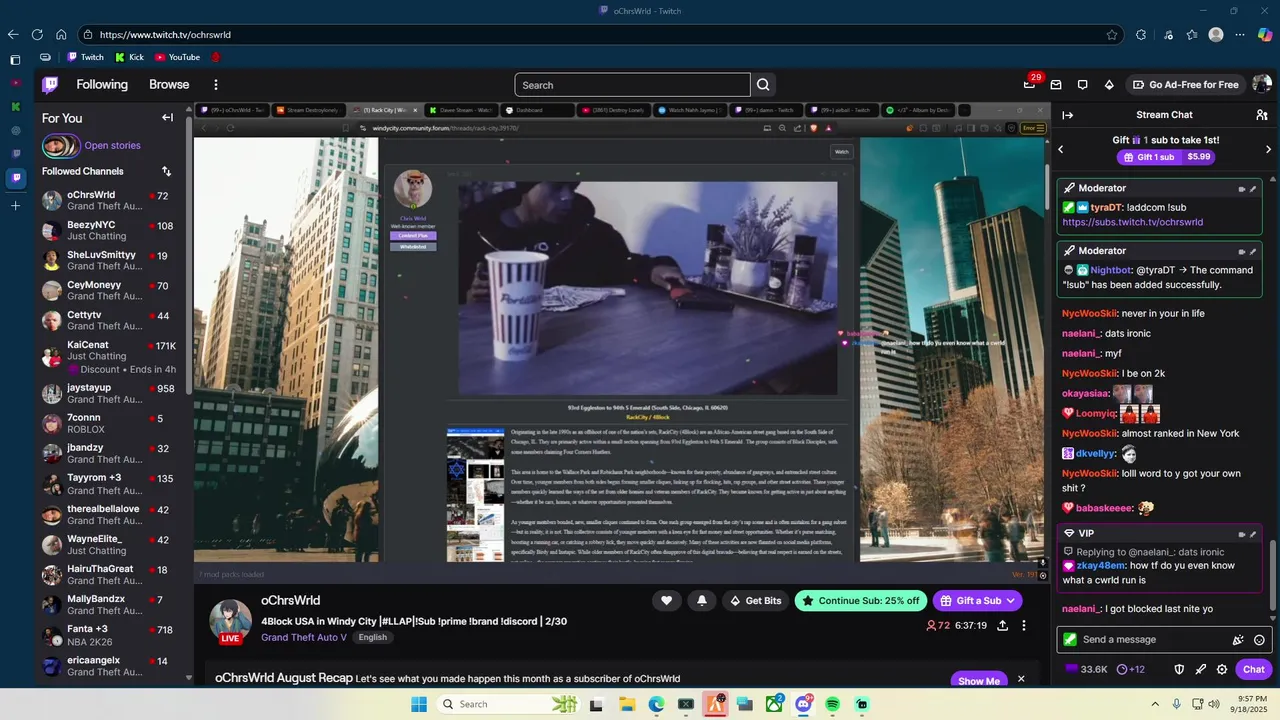Dismiss the August Recap banner
Image resolution: width=1280 pixels, height=720 pixels.
tap(1021, 679)
